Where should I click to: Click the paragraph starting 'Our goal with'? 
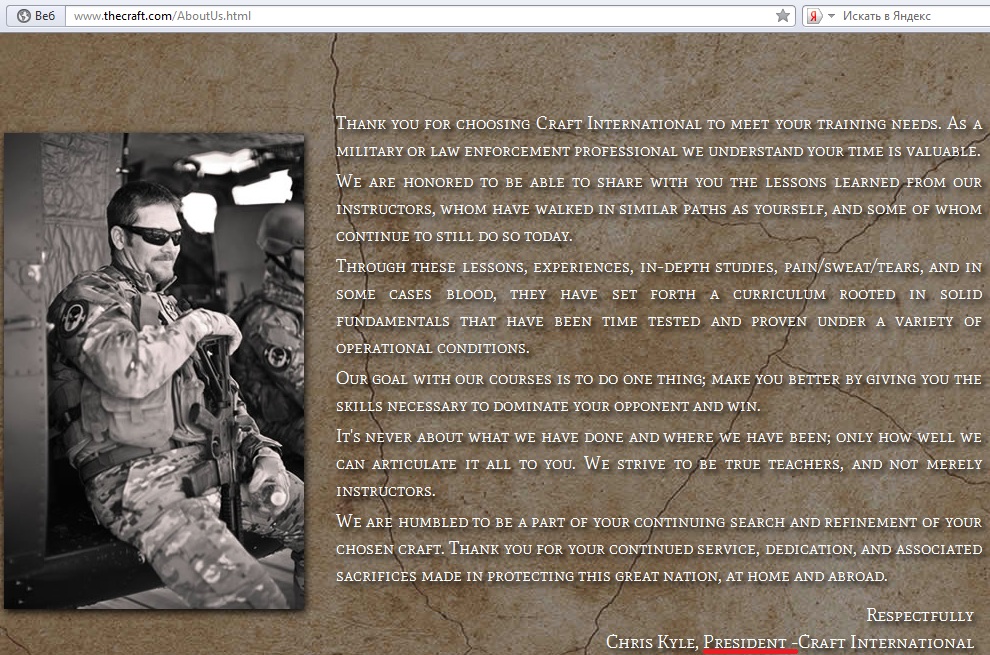(658, 392)
